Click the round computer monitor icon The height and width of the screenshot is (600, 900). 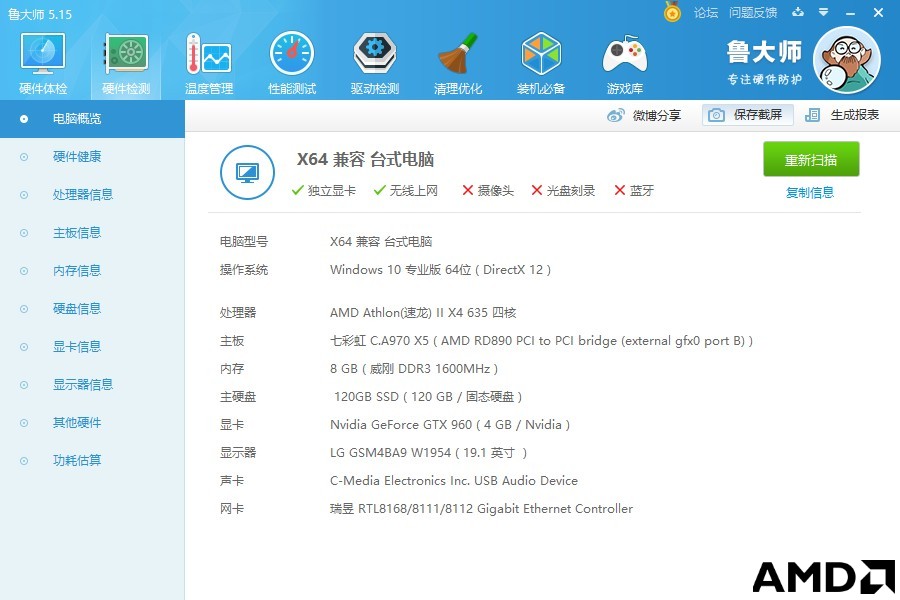[x=247, y=172]
